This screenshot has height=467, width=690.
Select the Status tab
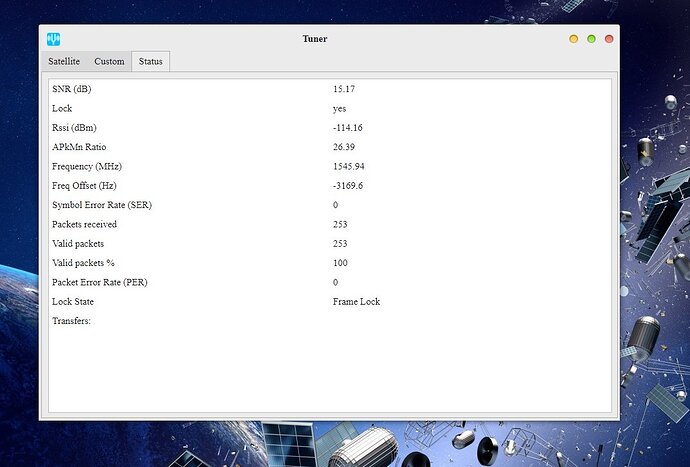pyautogui.click(x=150, y=61)
